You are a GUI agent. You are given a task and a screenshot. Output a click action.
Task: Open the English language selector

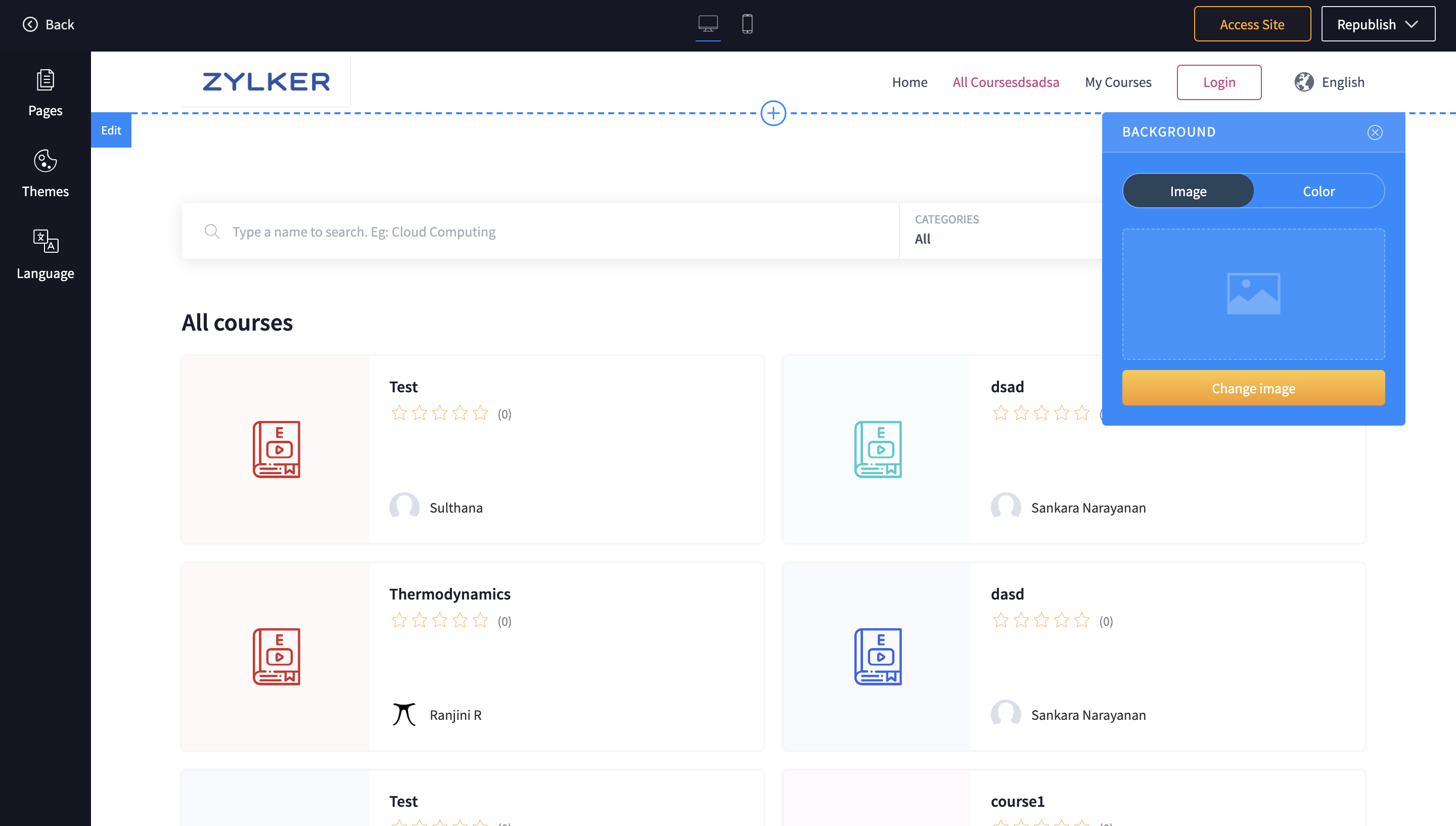click(1343, 82)
